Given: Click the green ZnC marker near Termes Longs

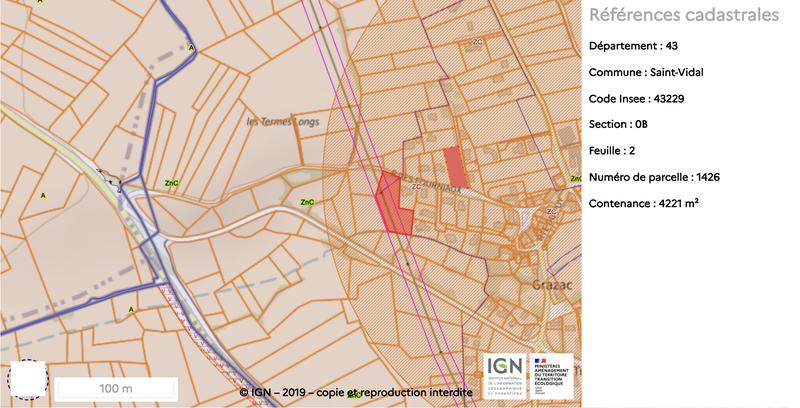Looking at the screenshot, I should pyautogui.click(x=171, y=183).
